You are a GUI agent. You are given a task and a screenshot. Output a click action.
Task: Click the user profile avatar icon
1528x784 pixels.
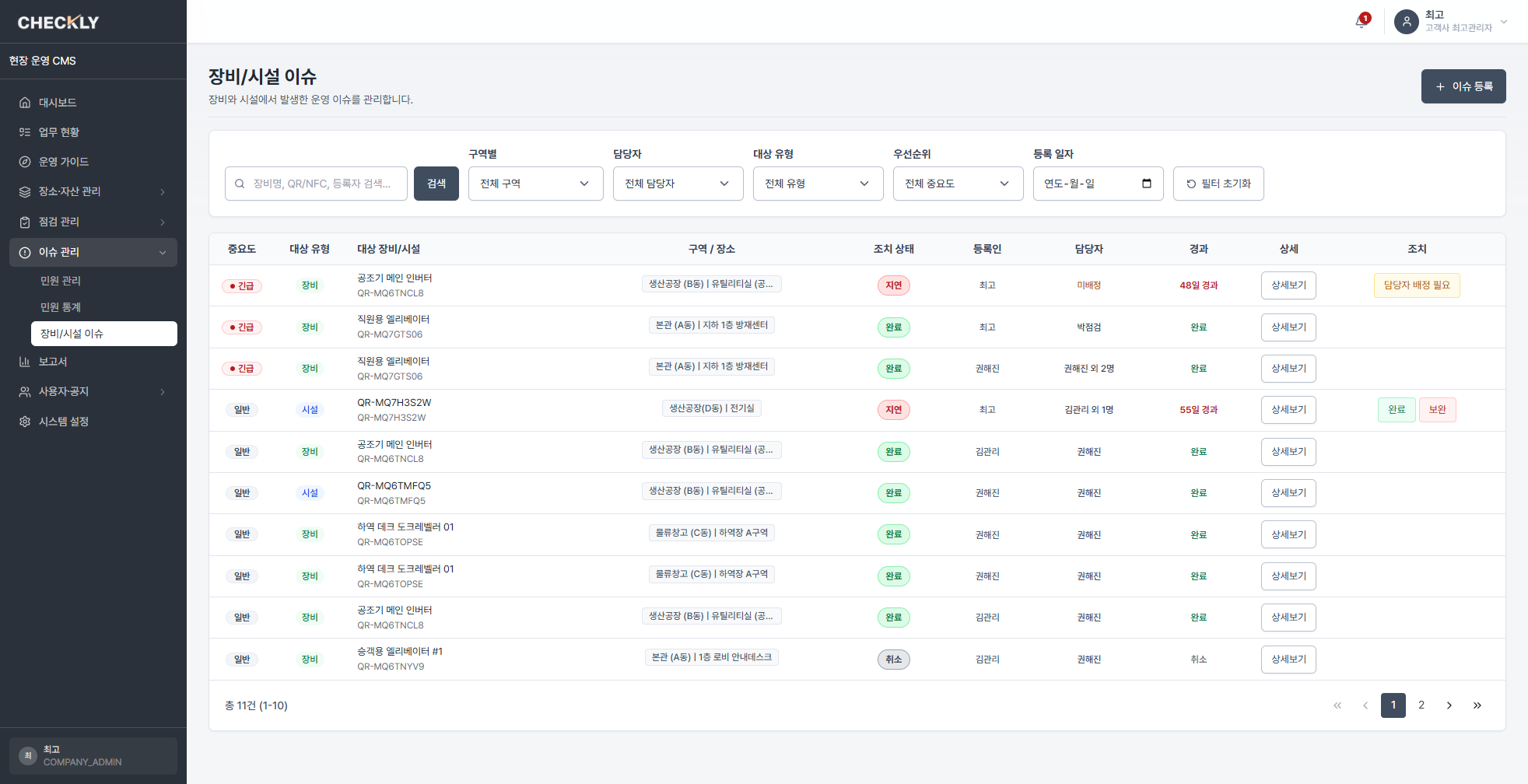[x=1407, y=22]
